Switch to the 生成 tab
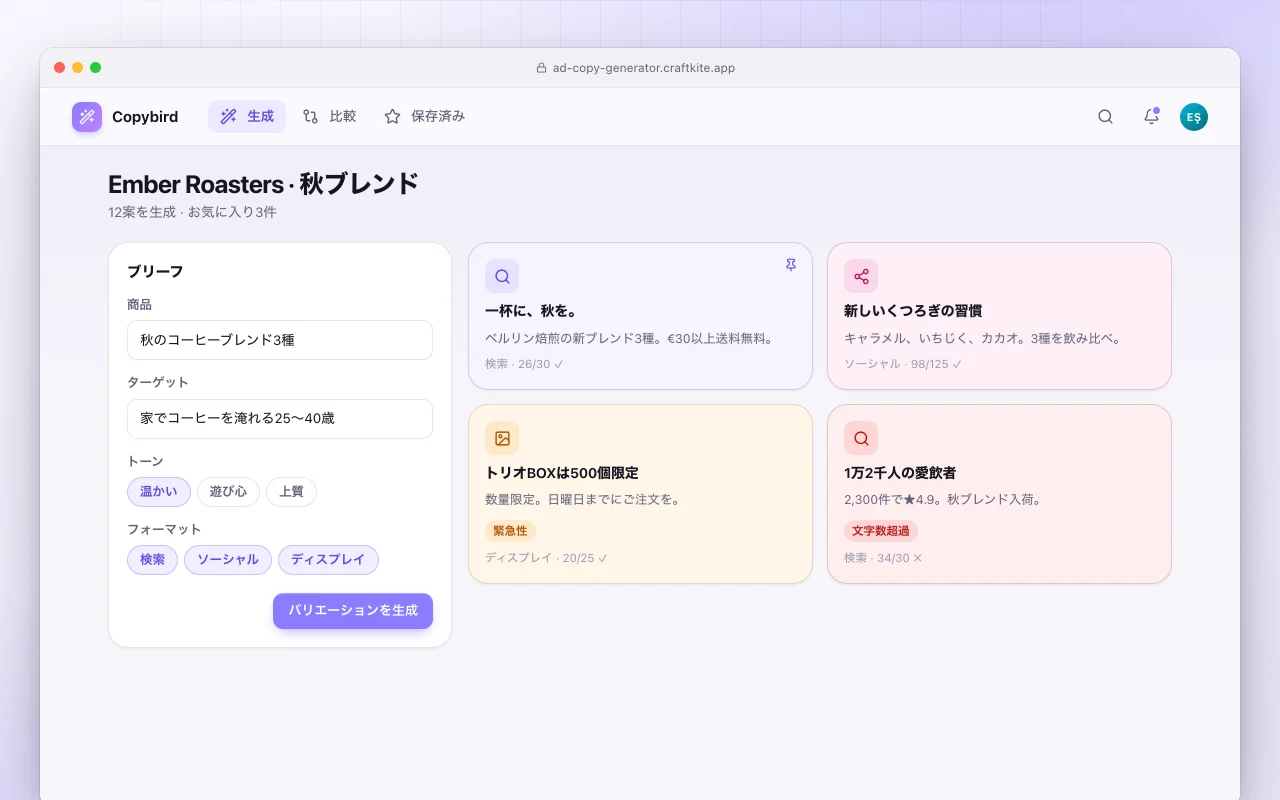 (x=247, y=117)
